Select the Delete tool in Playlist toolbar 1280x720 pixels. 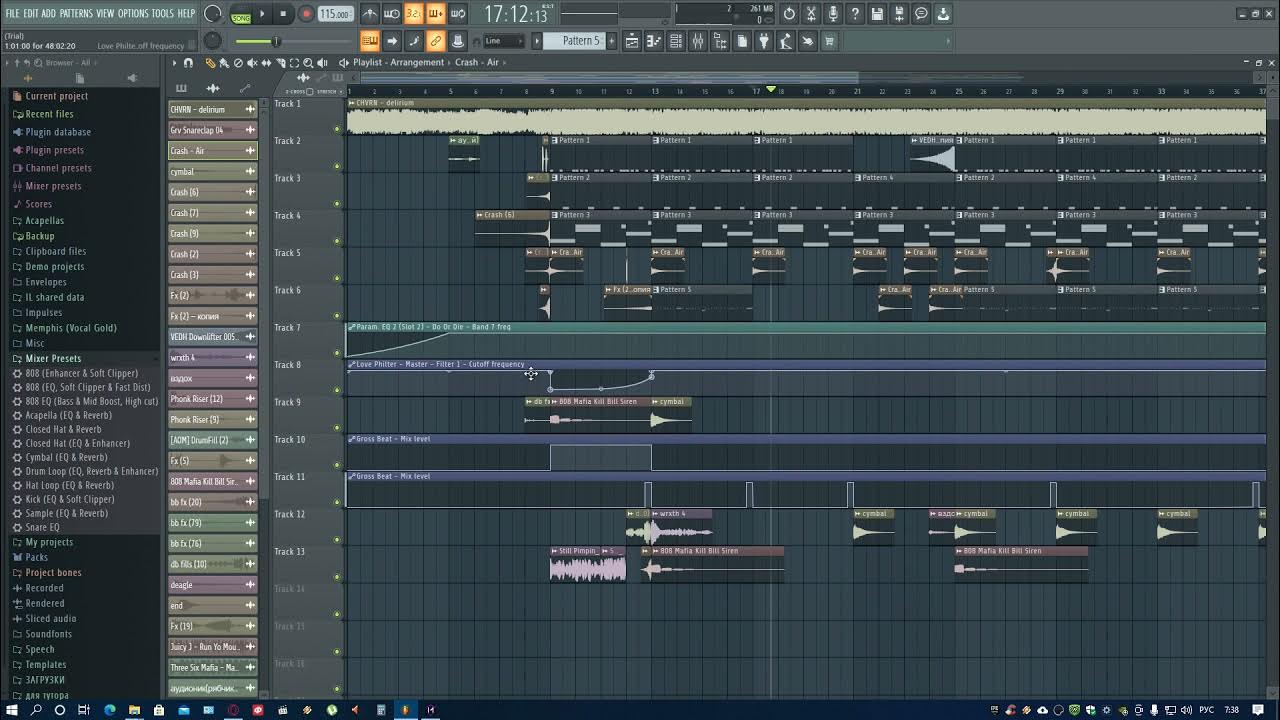click(238, 62)
